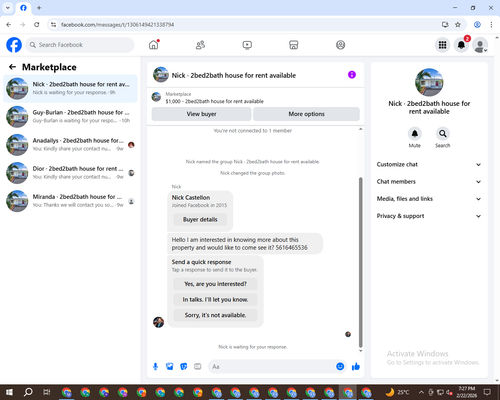Open the Nick conversation in list

click(x=70, y=88)
